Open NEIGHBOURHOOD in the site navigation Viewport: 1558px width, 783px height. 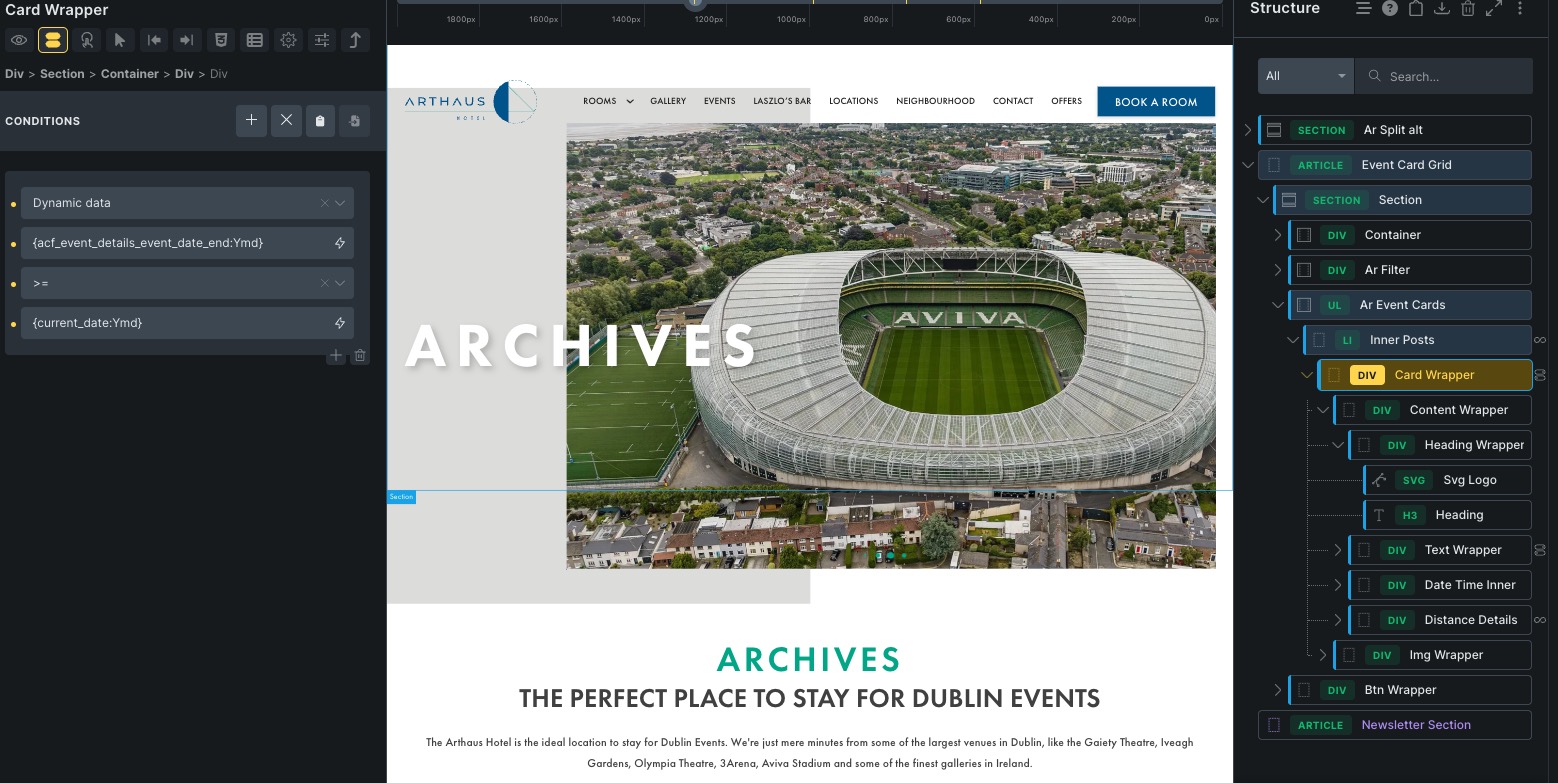(x=935, y=101)
